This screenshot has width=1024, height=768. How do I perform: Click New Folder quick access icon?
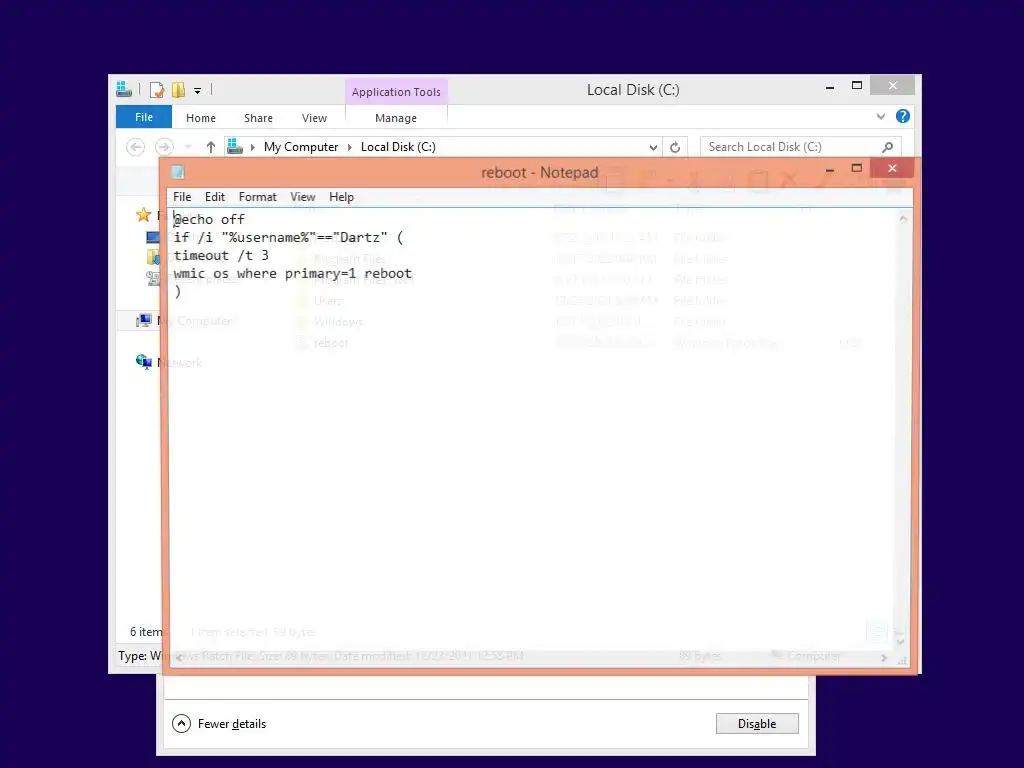click(x=178, y=89)
